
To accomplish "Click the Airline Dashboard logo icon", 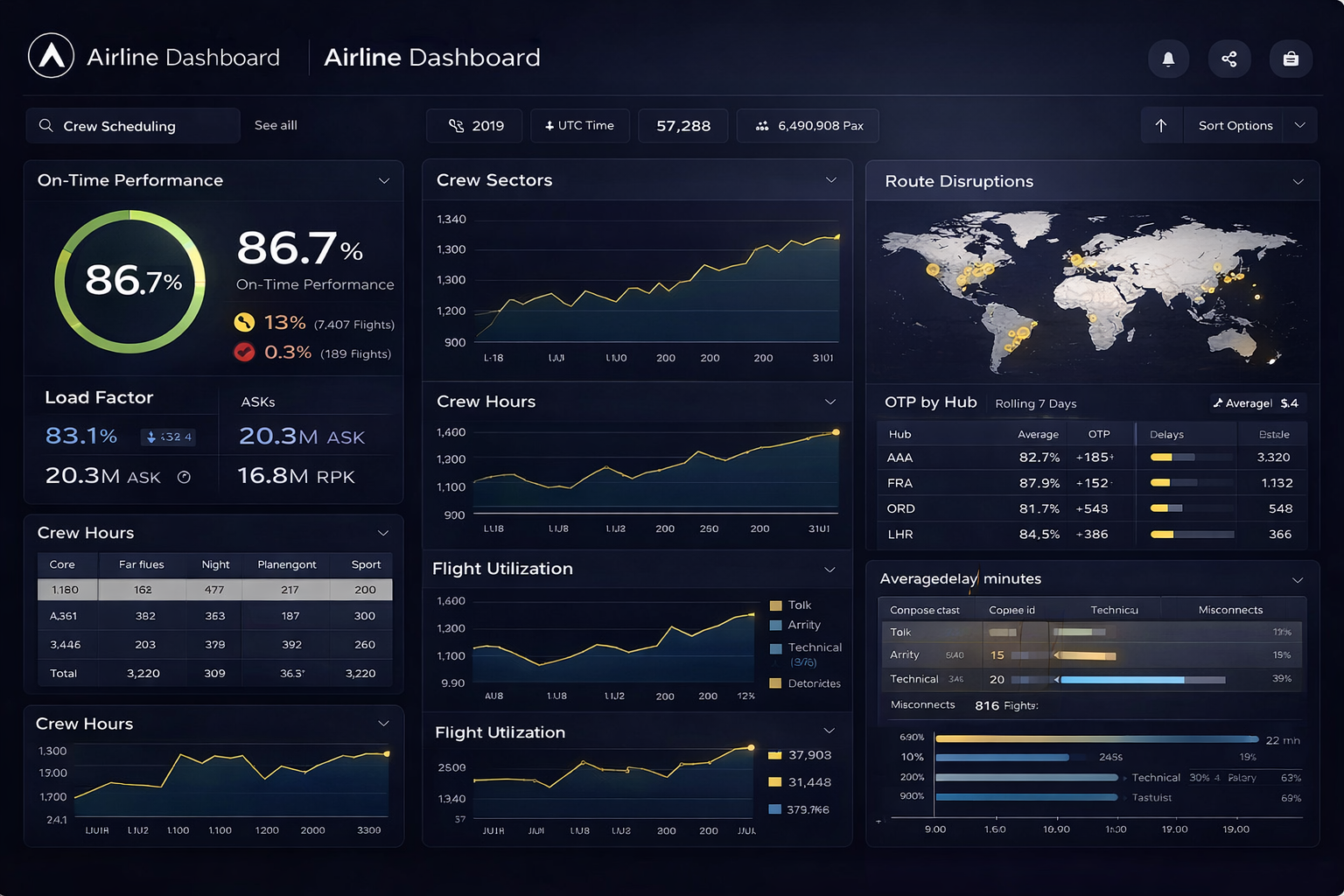I will click(x=51, y=56).
